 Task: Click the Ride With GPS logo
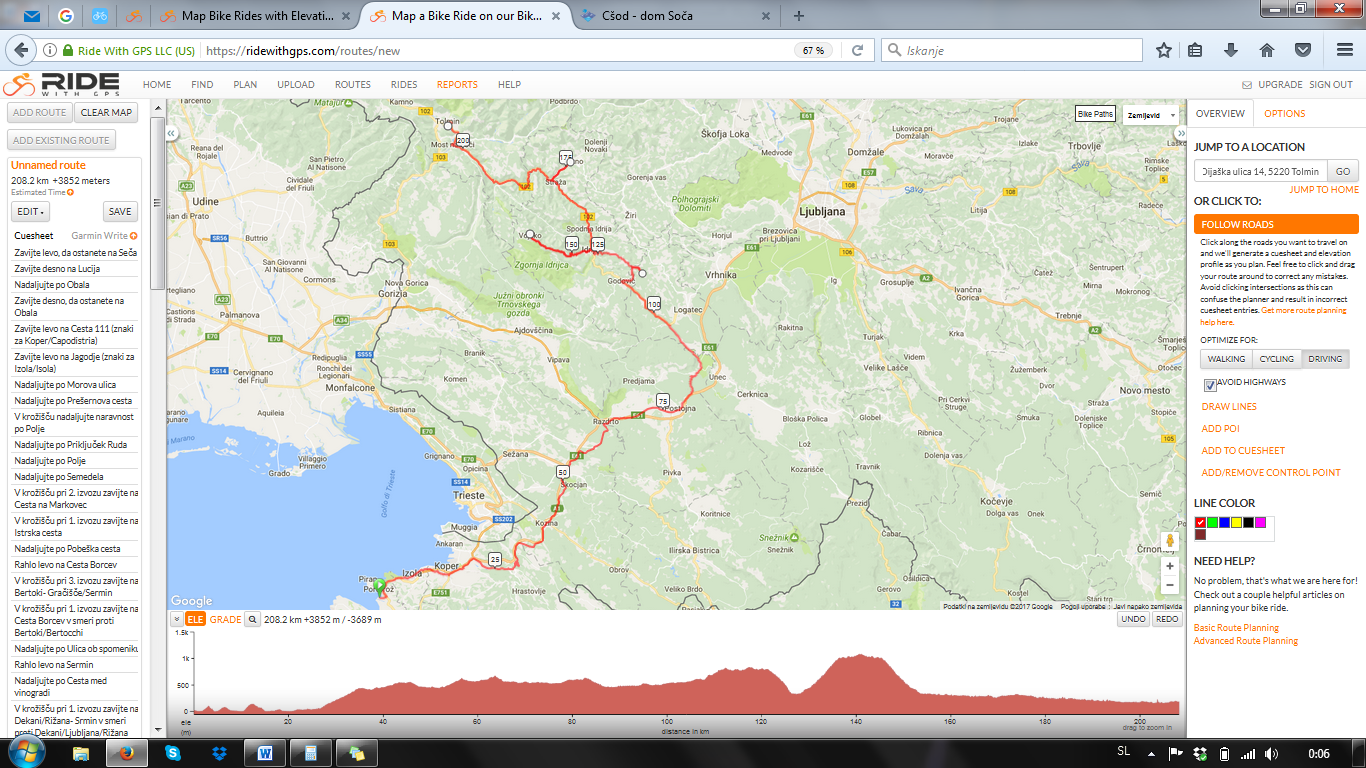click(62, 85)
